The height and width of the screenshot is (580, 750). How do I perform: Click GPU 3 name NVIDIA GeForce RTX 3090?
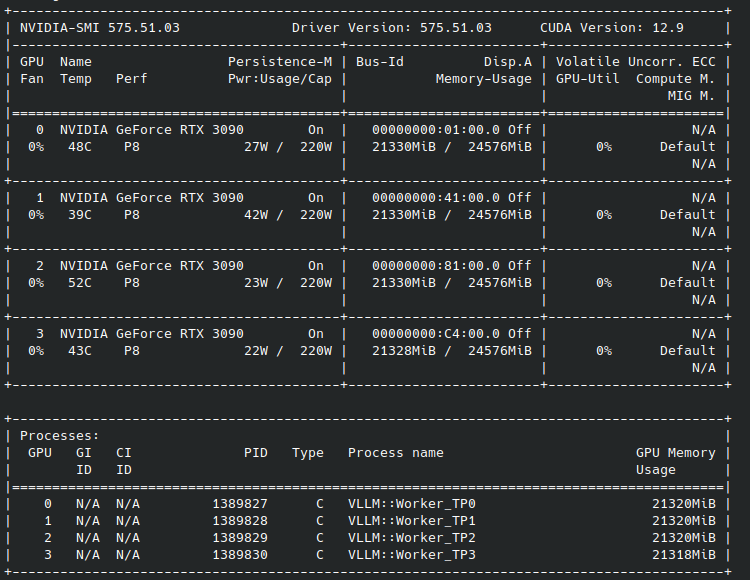(x=152, y=333)
